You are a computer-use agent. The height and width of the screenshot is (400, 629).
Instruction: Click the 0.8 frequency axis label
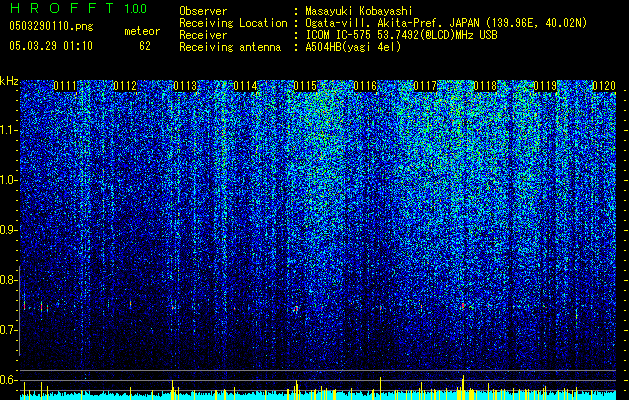click(8, 280)
